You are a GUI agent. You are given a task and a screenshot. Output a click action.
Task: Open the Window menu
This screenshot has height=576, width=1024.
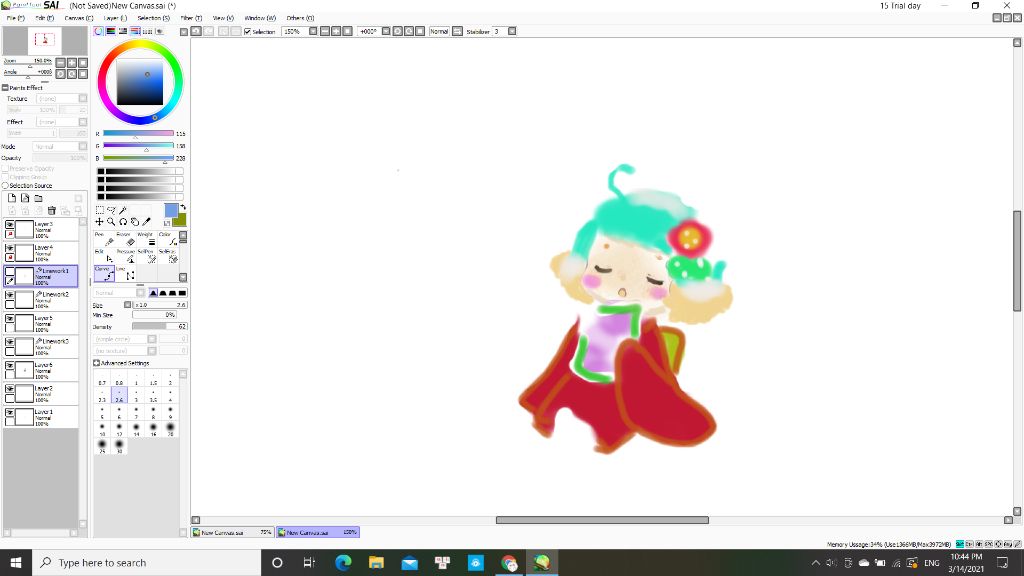point(260,18)
